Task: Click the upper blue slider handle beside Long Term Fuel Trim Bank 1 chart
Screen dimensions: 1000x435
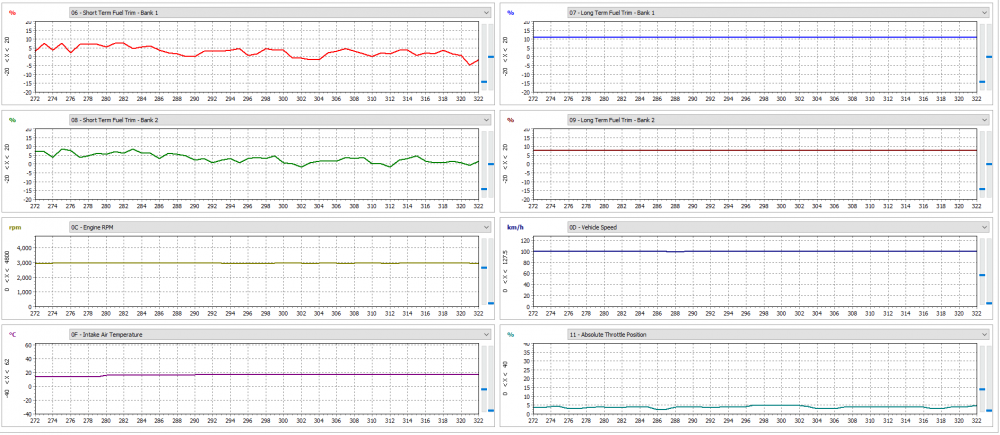Action: point(989,57)
